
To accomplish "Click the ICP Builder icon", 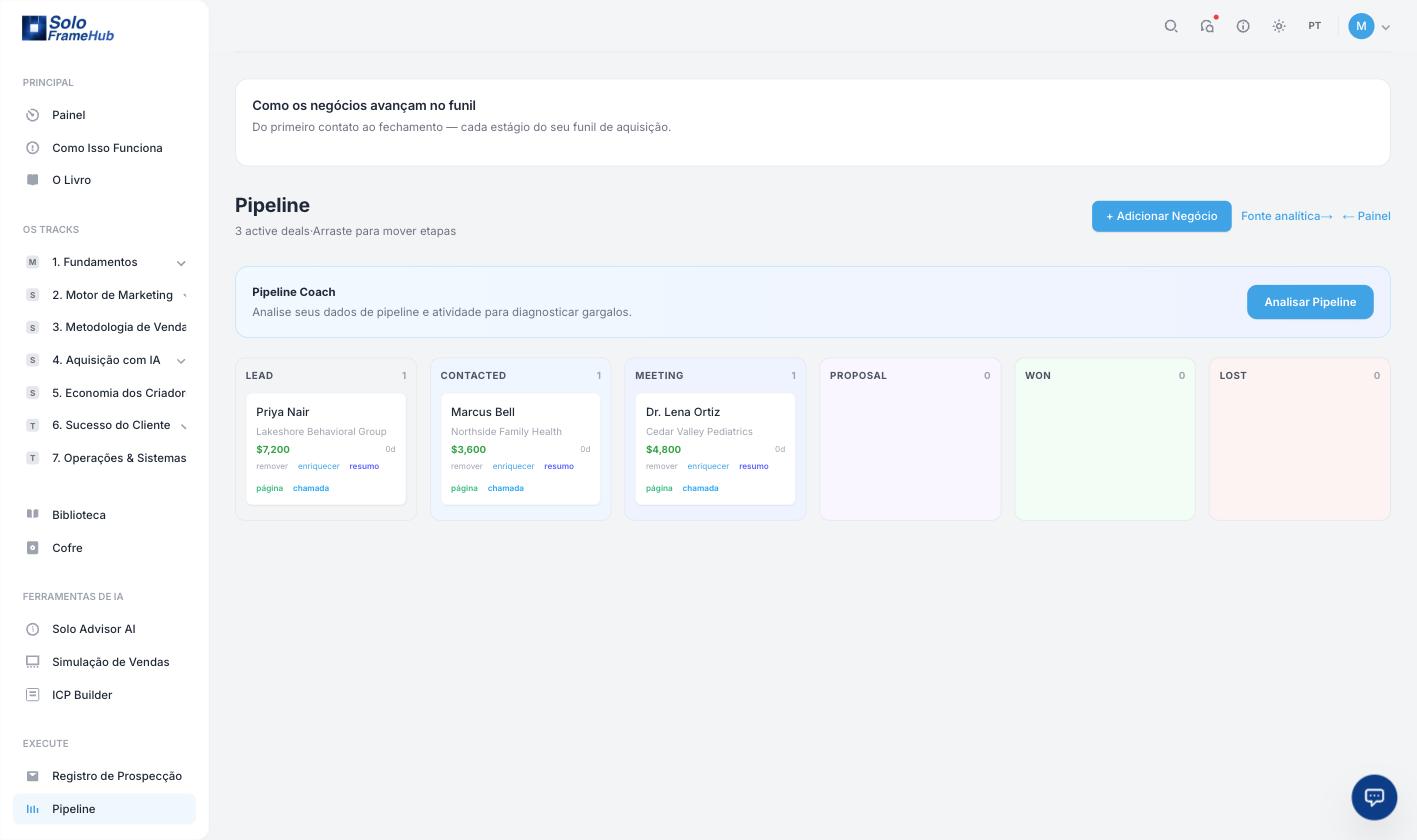I will 32,695.
